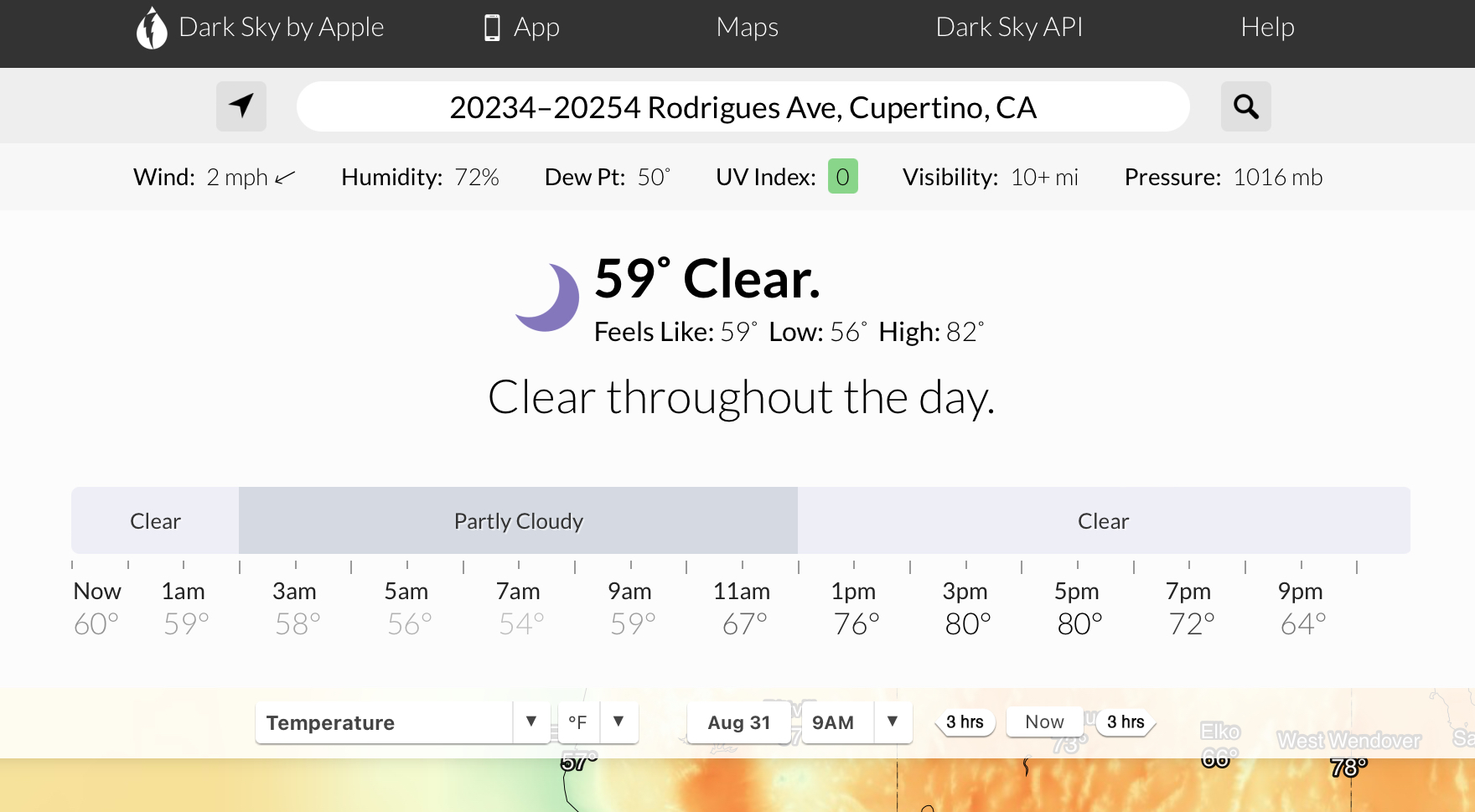The height and width of the screenshot is (812, 1475).
Task: Open the Maps menu item
Action: point(747,27)
